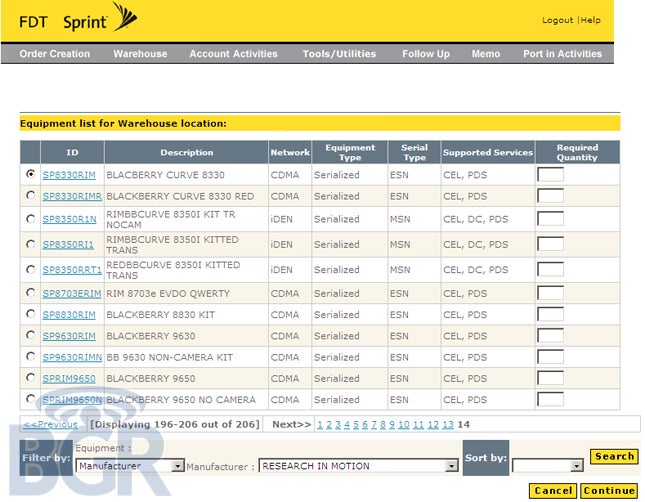Screen dimensions: 645x502
Task: Open Tools/Utilities menu
Action: 339,54
